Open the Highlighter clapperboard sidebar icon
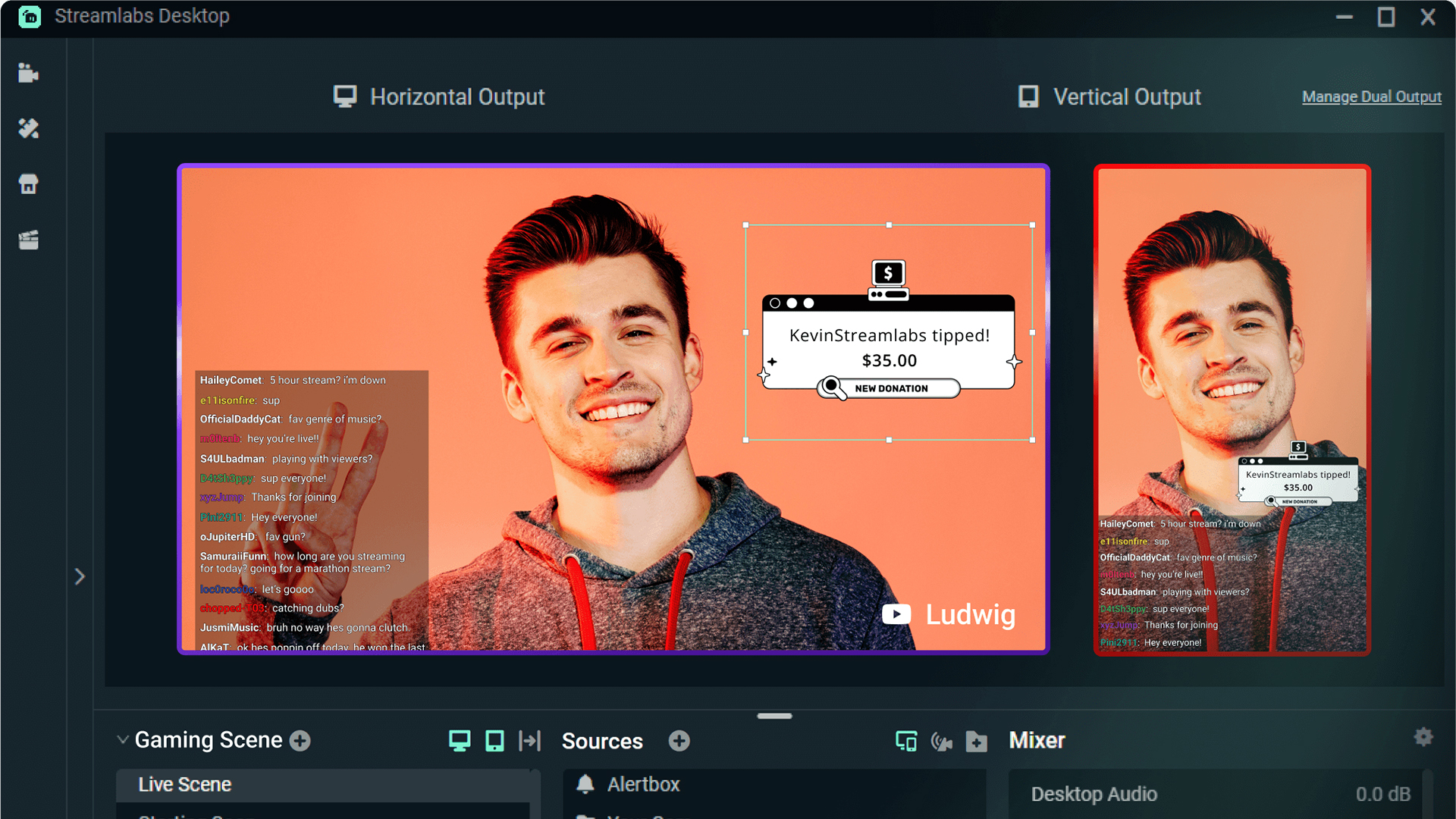The width and height of the screenshot is (1456, 819). point(28,240)
